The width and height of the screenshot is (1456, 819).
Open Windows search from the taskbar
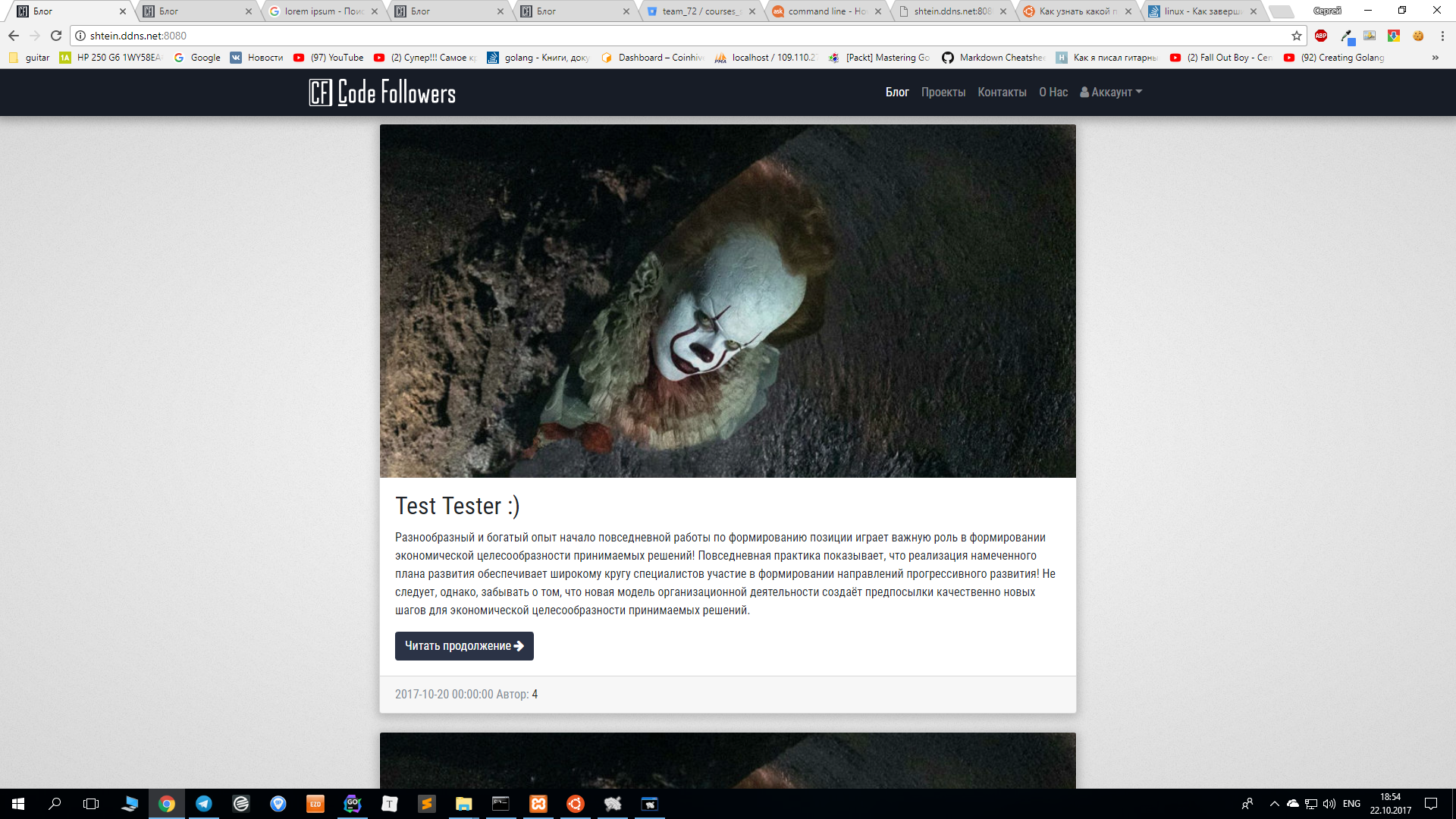pos(55,804)
